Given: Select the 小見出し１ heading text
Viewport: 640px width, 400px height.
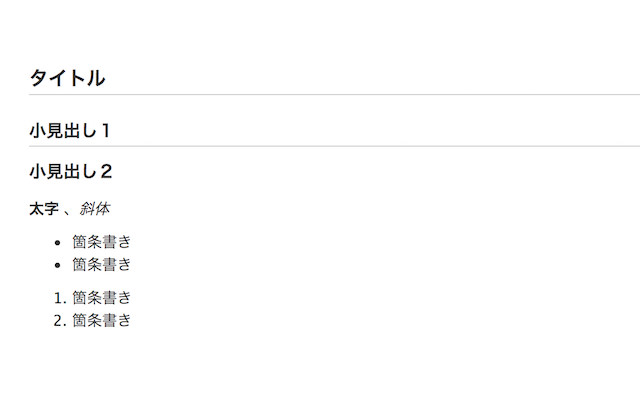Looking at the screenshot, I should coord(70,131).
